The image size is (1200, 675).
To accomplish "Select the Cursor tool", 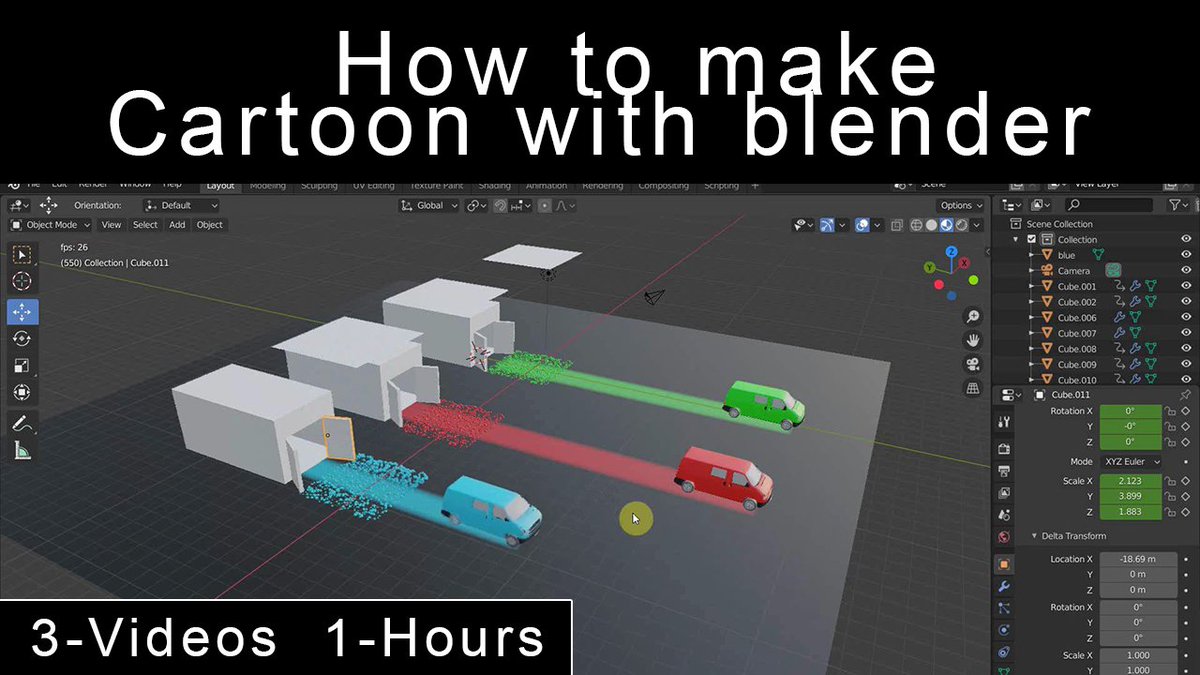I will [22, 283].
